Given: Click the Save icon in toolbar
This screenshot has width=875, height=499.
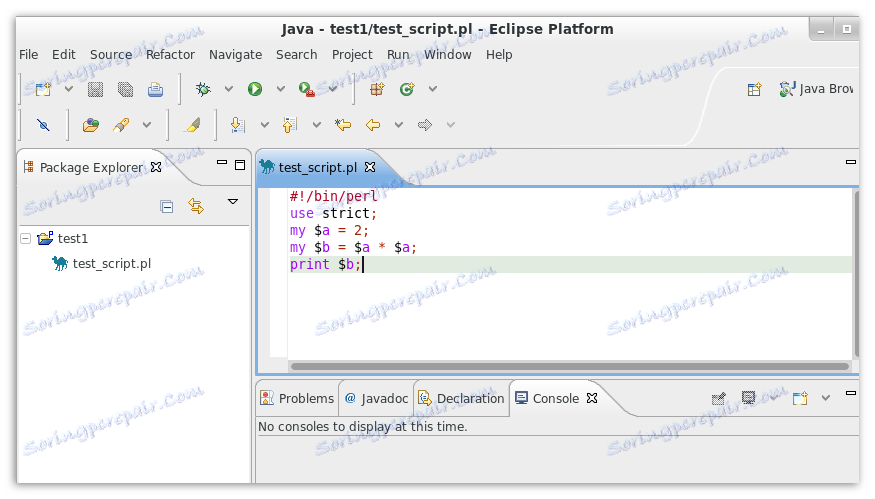Looking at the screenshot, I should click(95, 89).
